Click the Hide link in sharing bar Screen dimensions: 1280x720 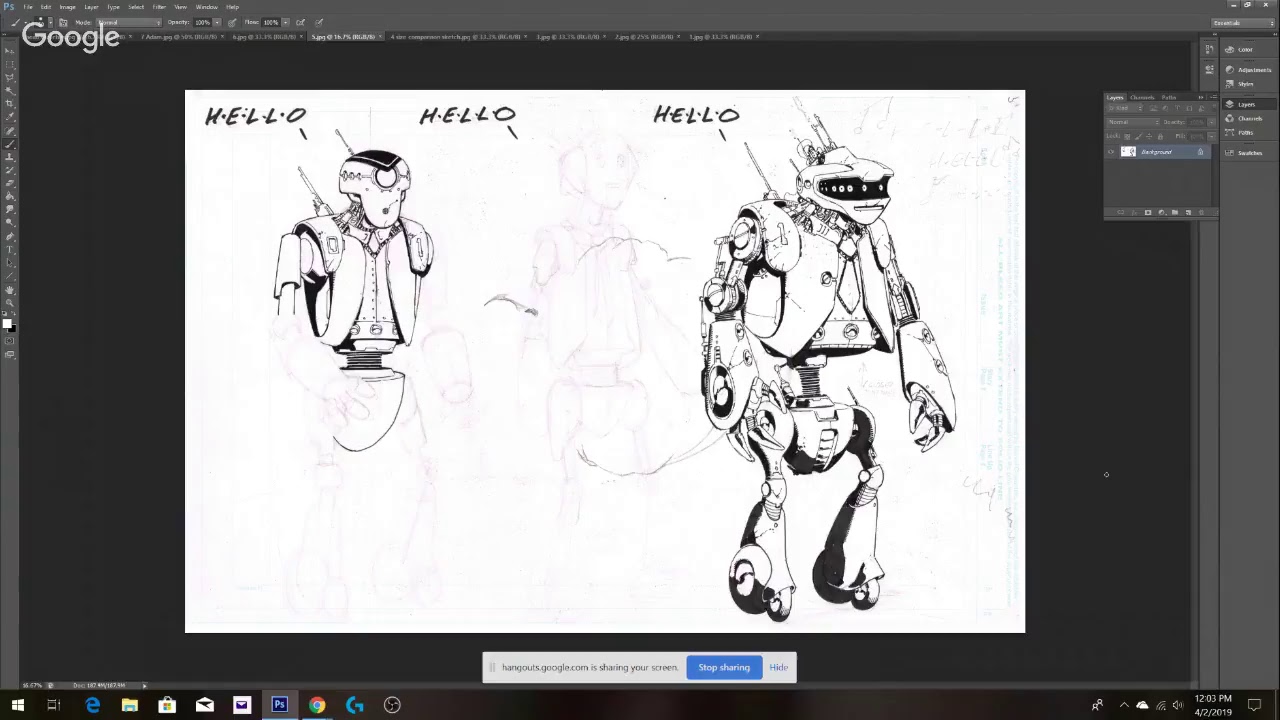pos(778,667)
